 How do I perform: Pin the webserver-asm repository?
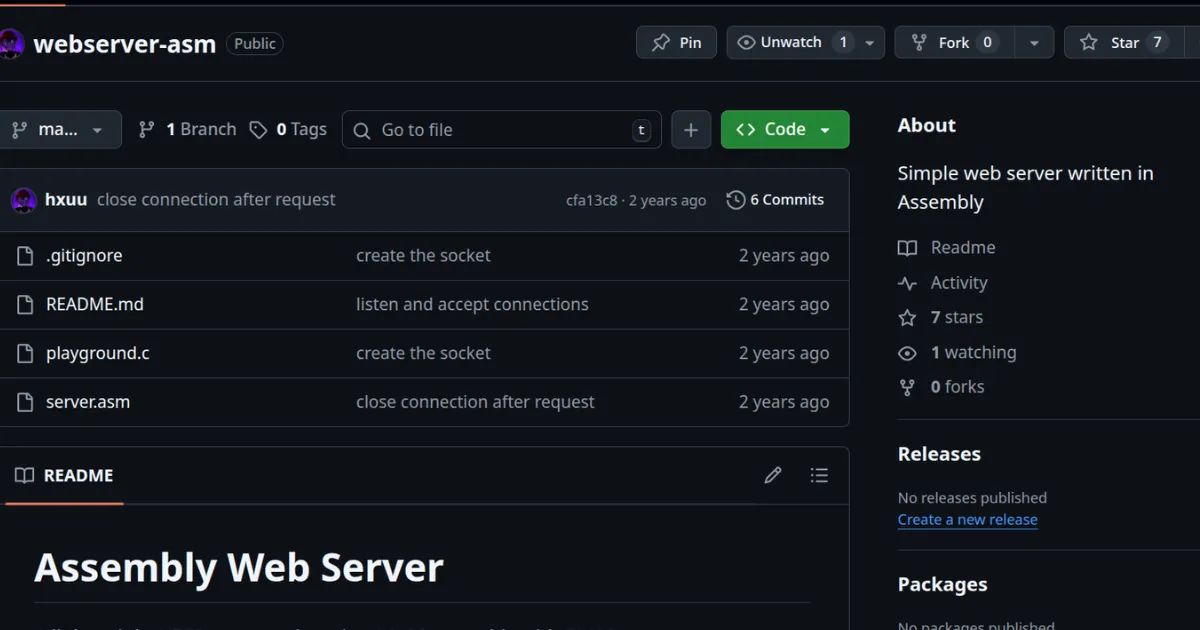coord(676,42)
